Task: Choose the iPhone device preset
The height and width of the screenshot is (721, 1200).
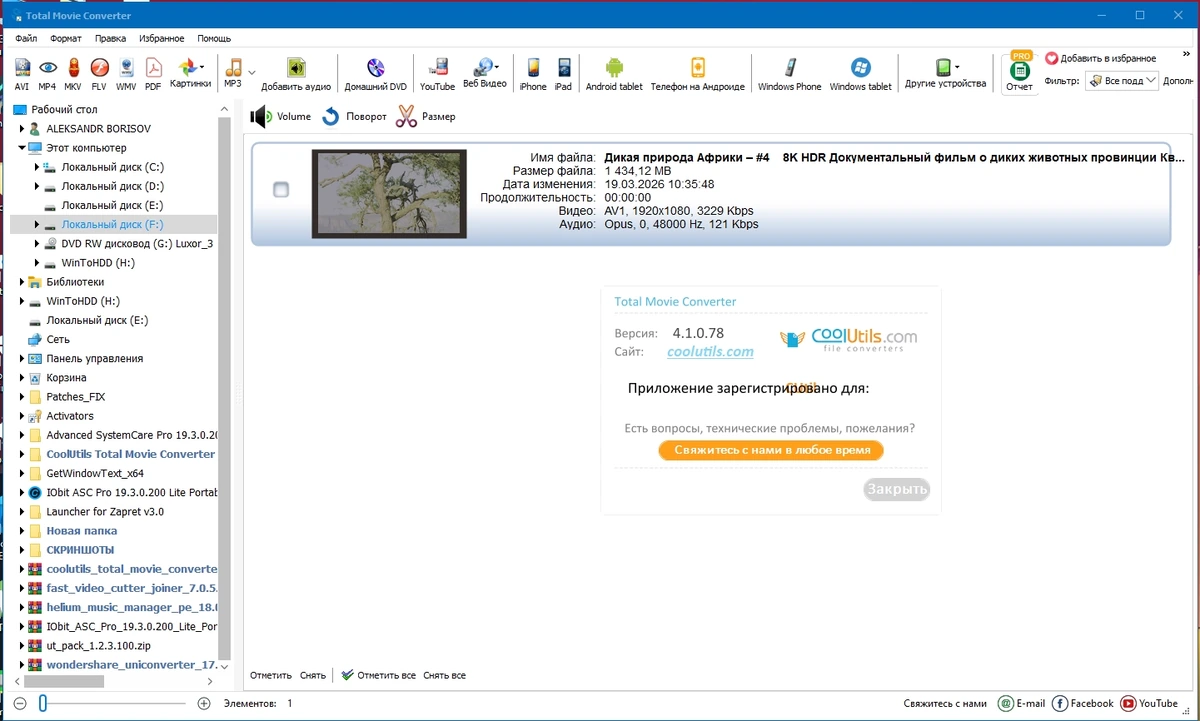Action: [533, 74]
